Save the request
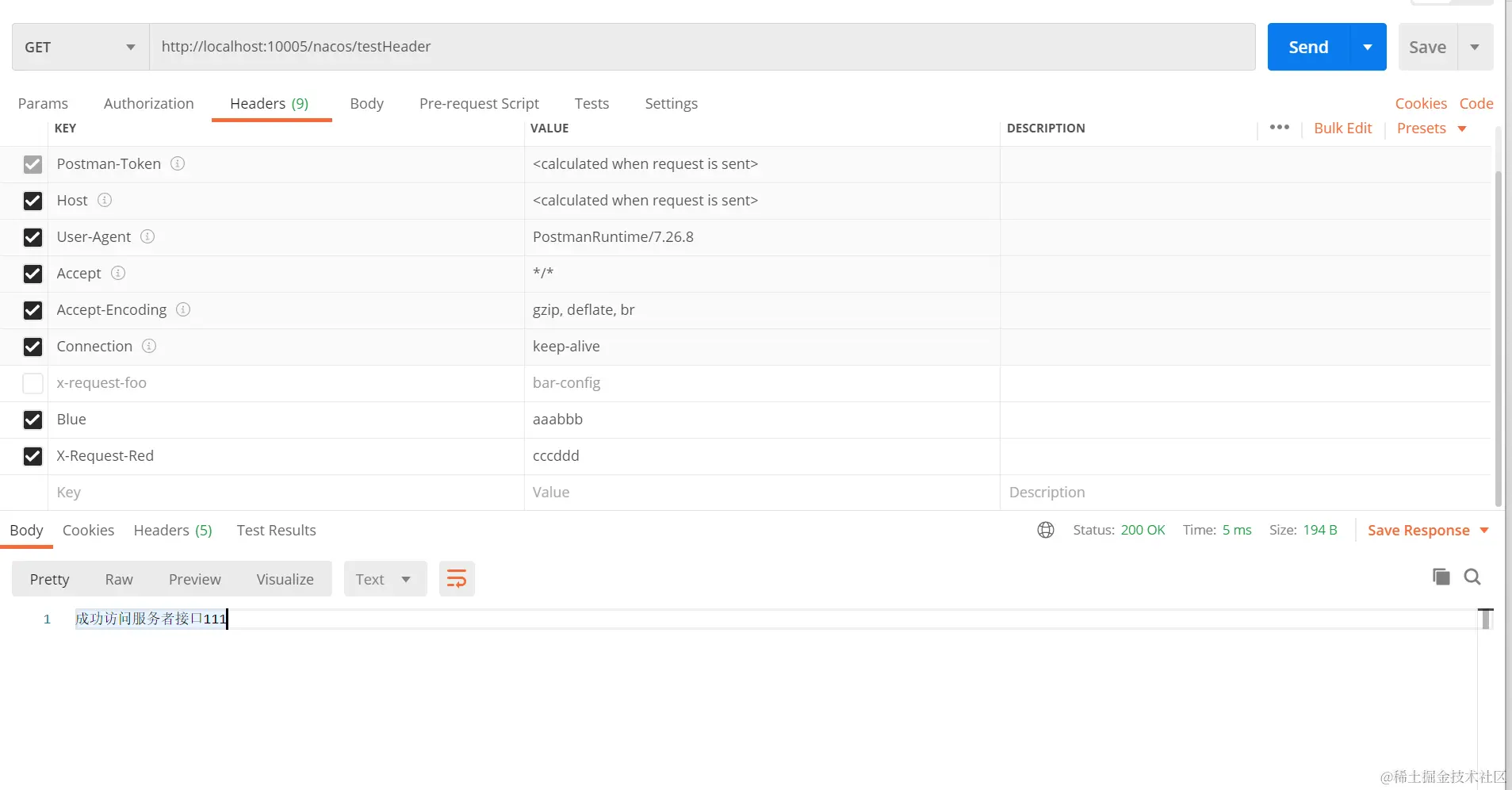This screenshot has height=790, width=1512. click(x=1427, y=47)
